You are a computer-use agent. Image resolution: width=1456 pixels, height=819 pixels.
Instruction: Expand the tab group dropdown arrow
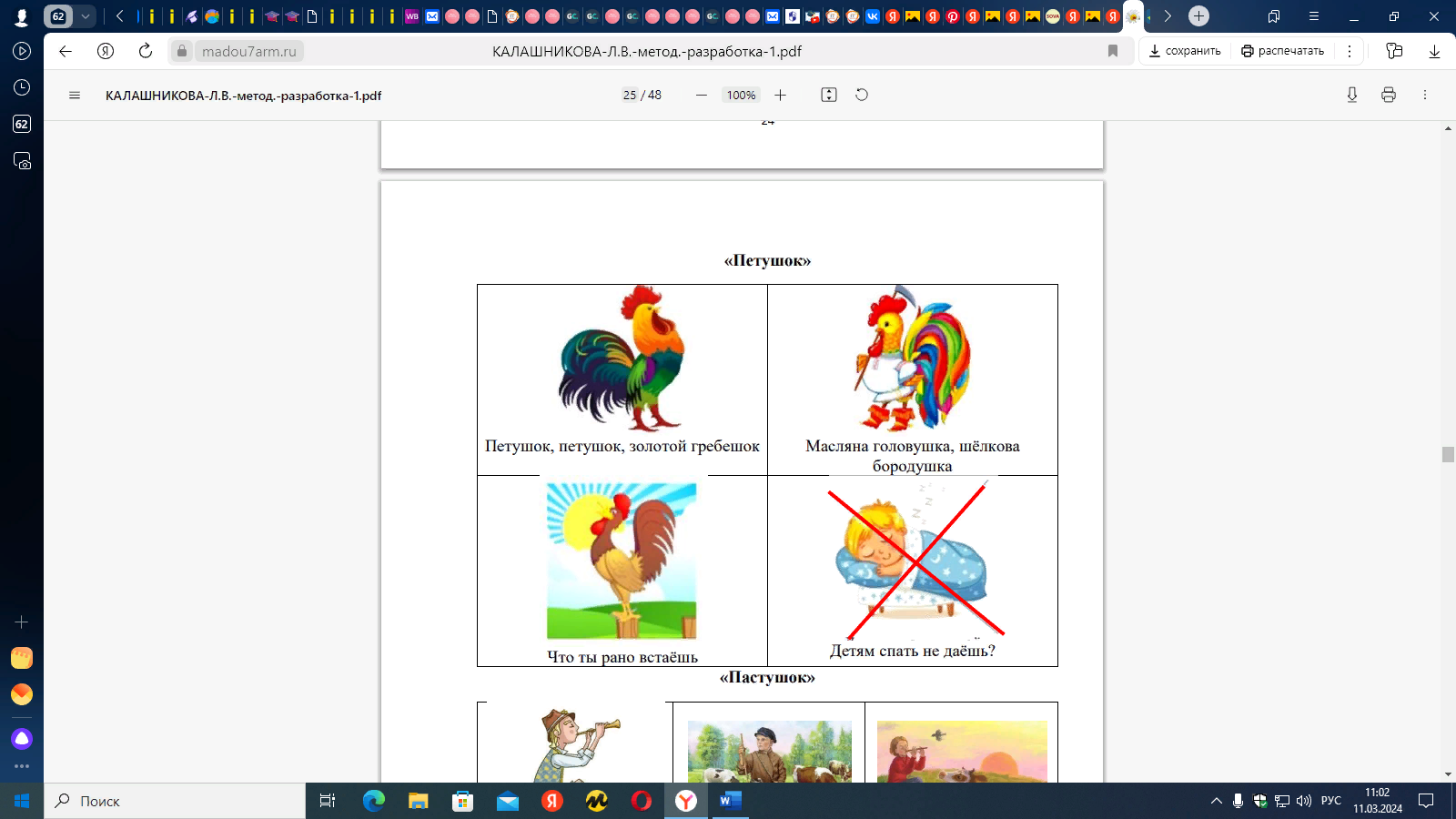tap(85, 16)
